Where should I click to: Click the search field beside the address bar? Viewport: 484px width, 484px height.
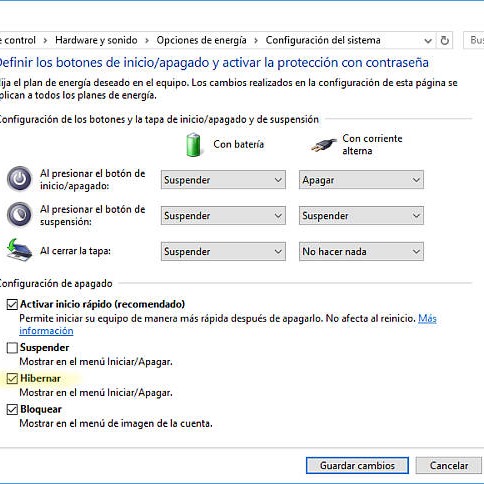[474, 40]
